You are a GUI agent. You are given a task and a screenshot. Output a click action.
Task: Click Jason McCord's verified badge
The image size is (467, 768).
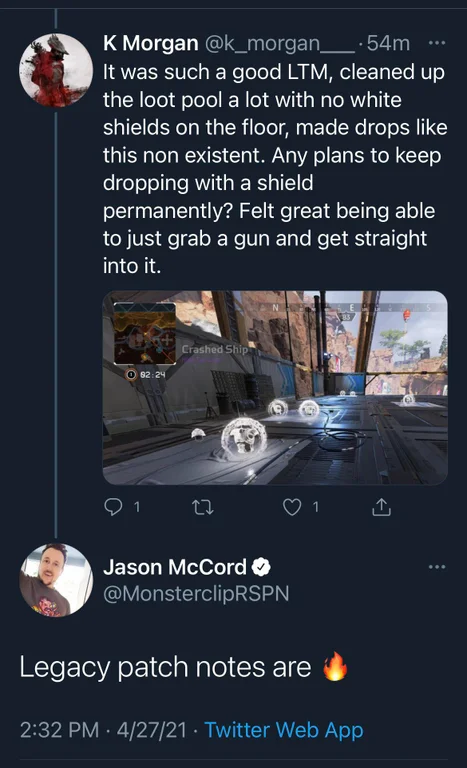click(261, 567)
